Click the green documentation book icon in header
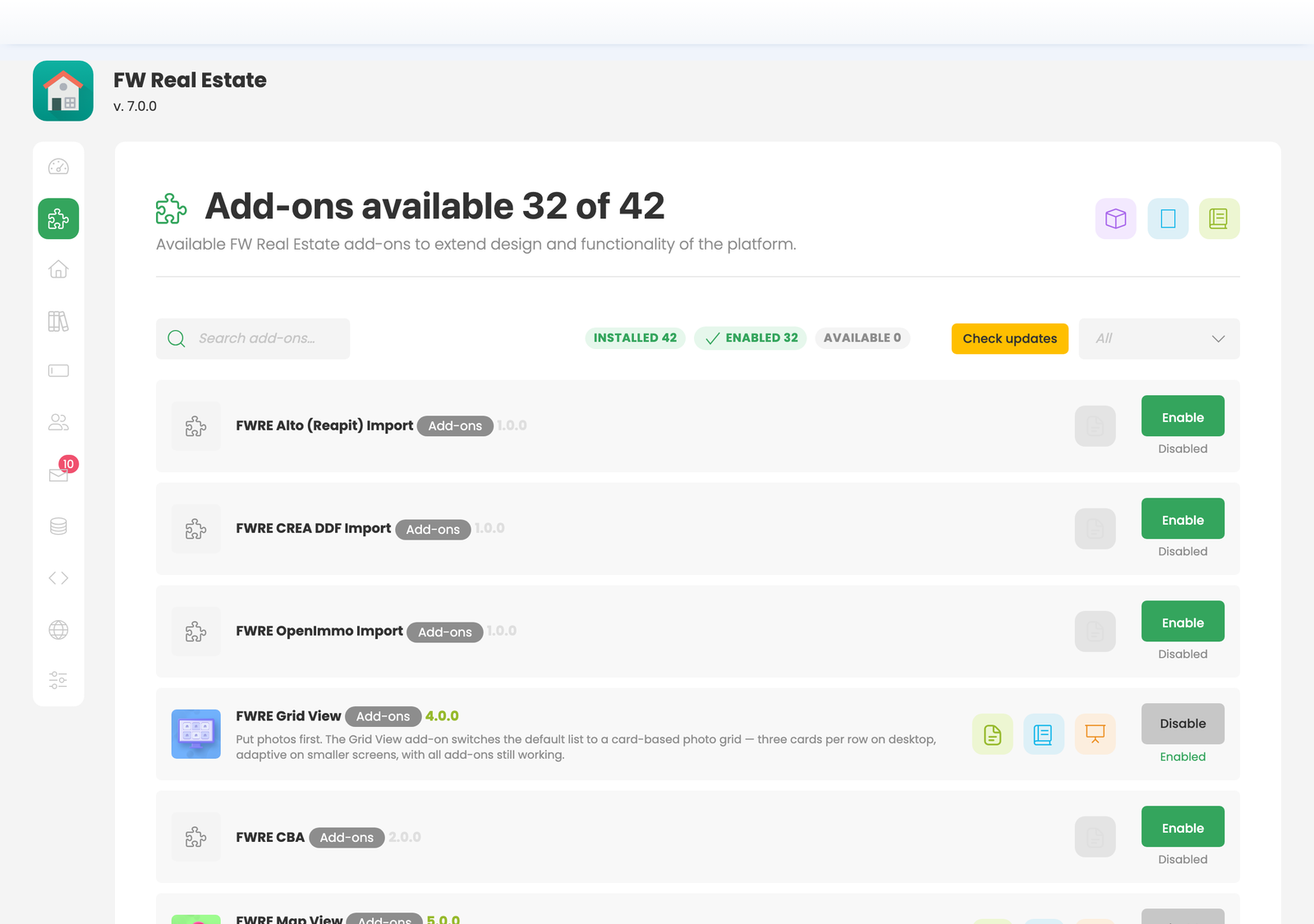Screen dimensions: 1314x924 [x=1220, y=218]
